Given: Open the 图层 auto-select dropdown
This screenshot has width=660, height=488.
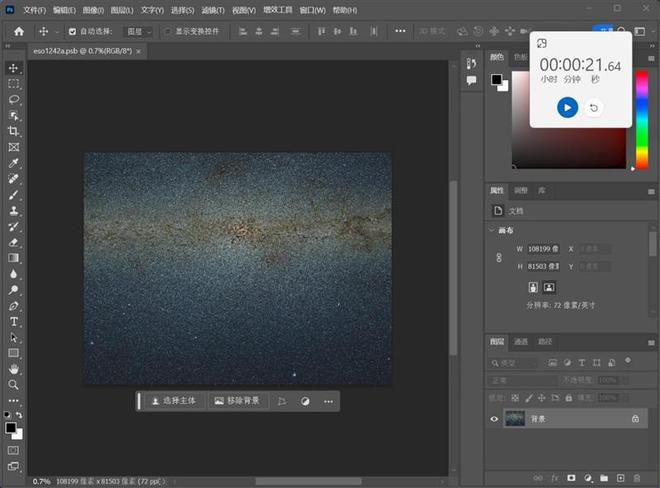Looking at the screenshot, I should coord(139,32).
